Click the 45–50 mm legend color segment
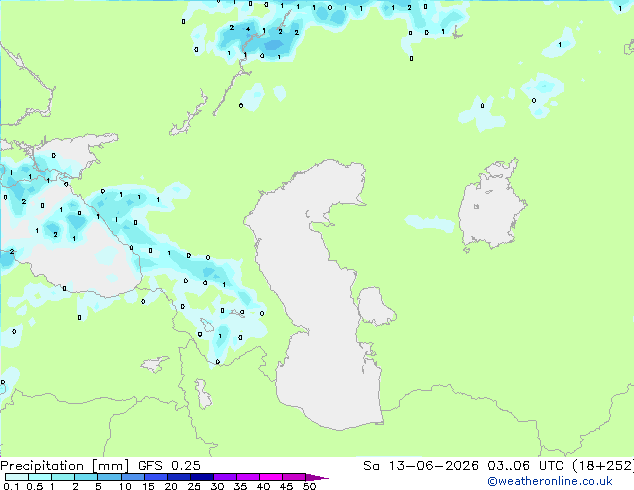 (x=294, y=477)
